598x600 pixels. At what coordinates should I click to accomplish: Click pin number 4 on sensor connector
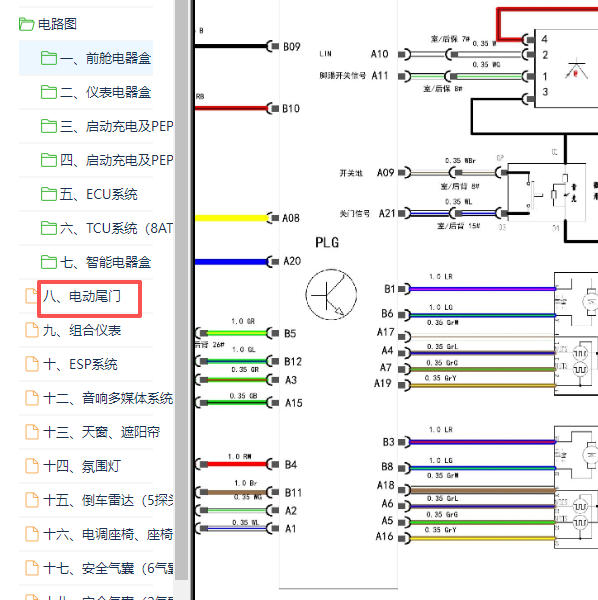pos(544,39)
